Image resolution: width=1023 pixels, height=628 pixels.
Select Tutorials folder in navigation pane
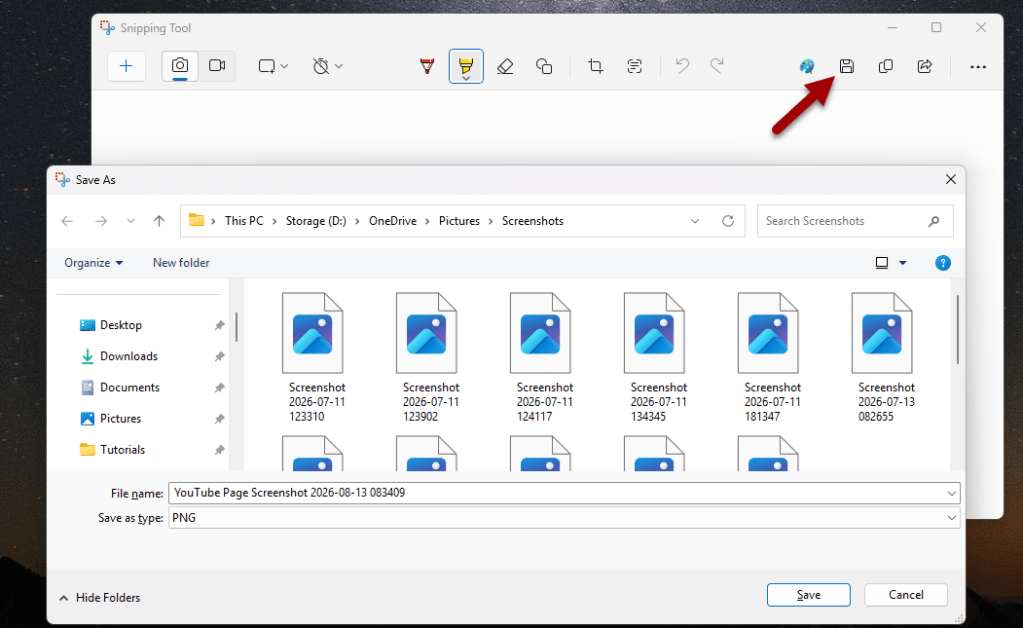coord(123,450)
